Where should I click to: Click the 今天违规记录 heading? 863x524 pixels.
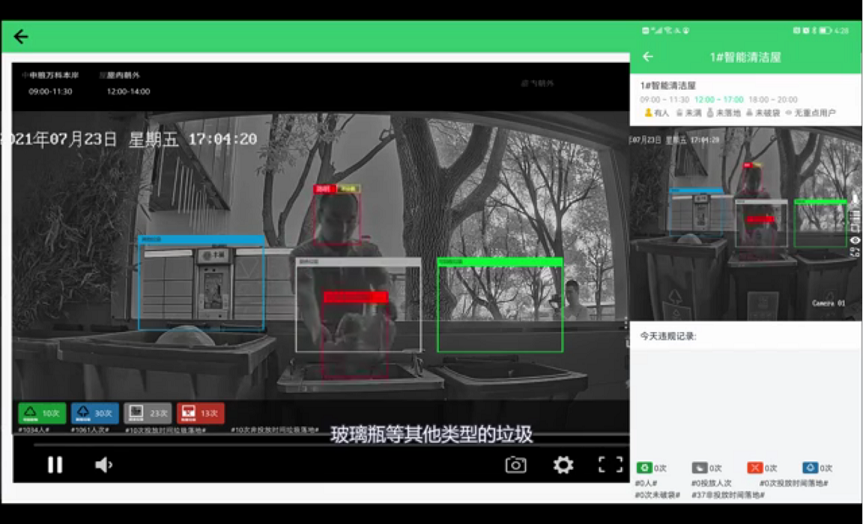(x=669, y=336)
